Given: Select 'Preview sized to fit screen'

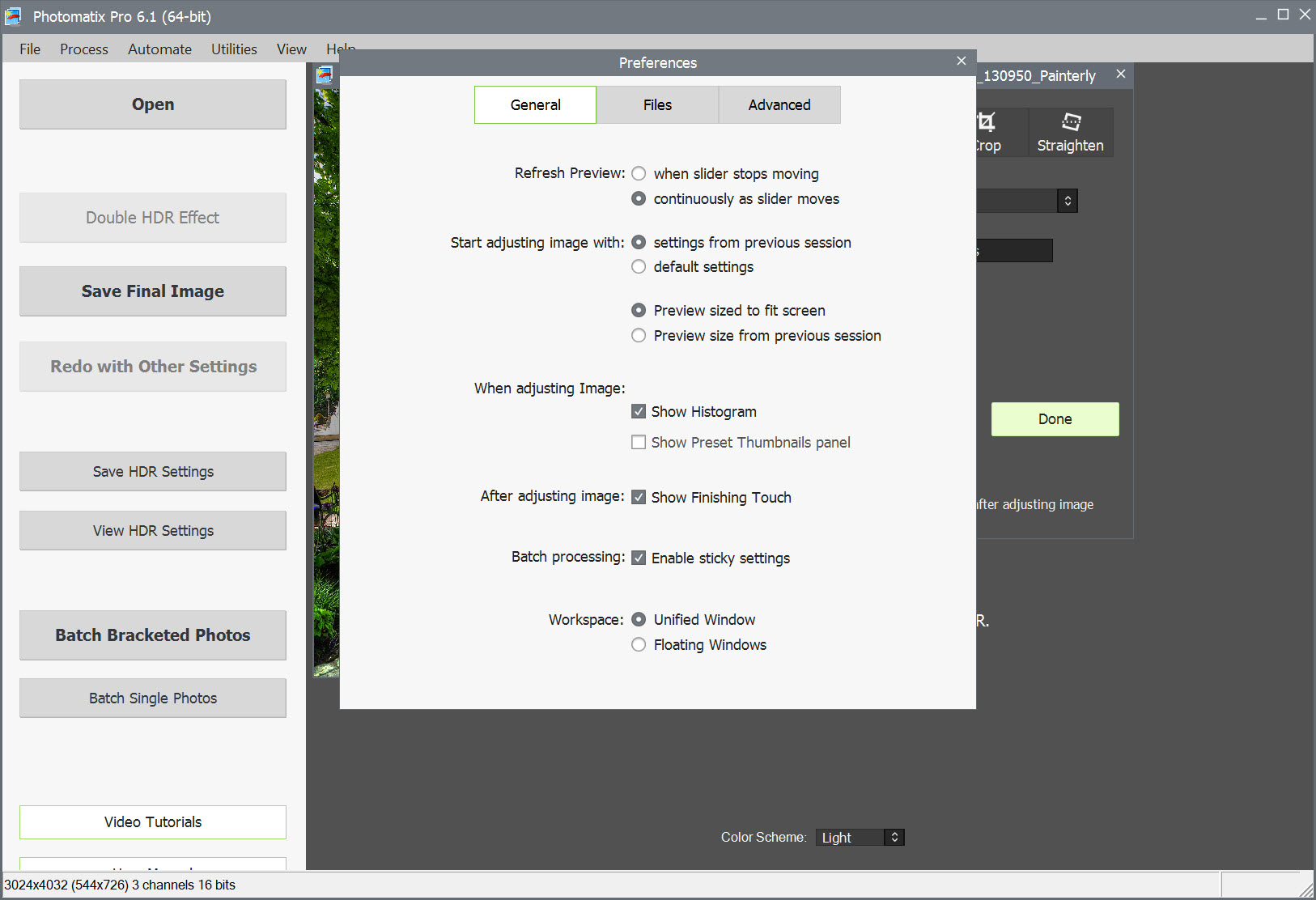Looking at the screenshot, I should 639,310.
